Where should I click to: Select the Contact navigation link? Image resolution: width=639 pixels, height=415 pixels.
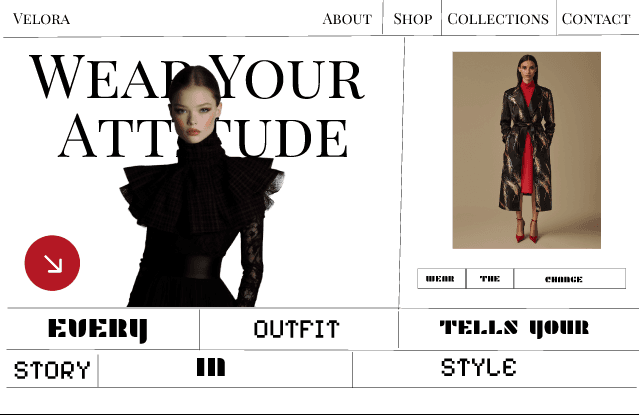pos(596,19)
